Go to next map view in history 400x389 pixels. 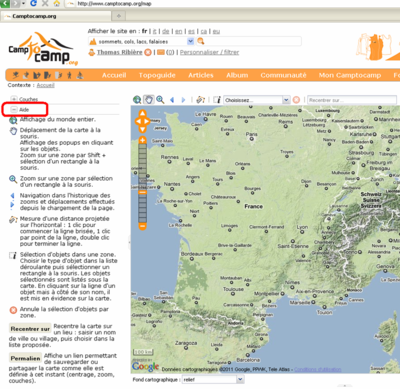coord(183,100)
